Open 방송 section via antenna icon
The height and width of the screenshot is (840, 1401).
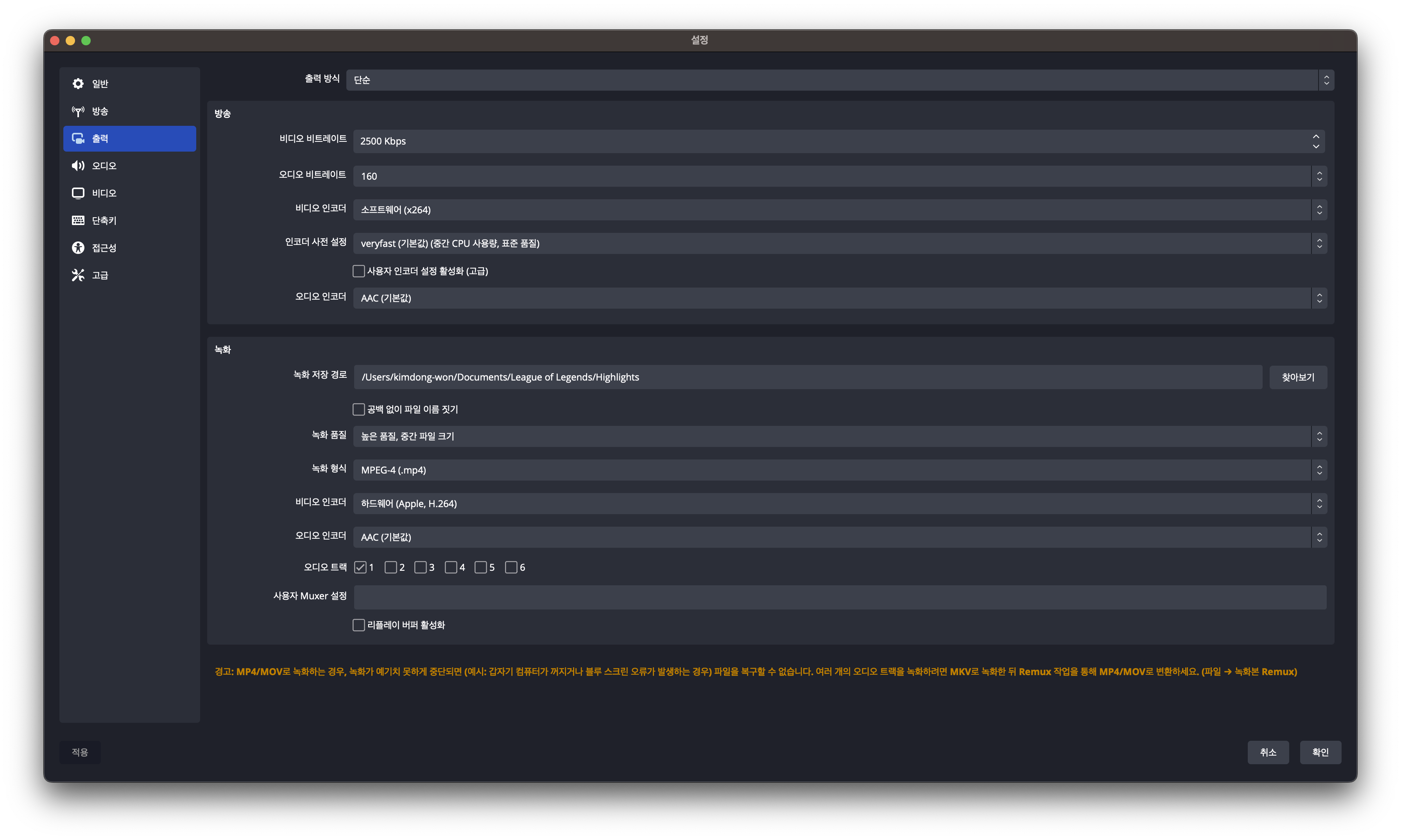(78, 111)
